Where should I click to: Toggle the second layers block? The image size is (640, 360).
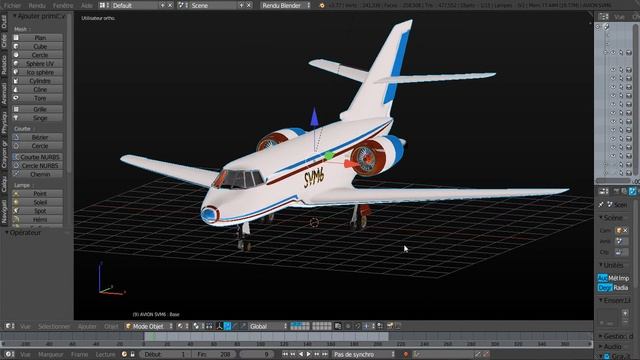322,326
